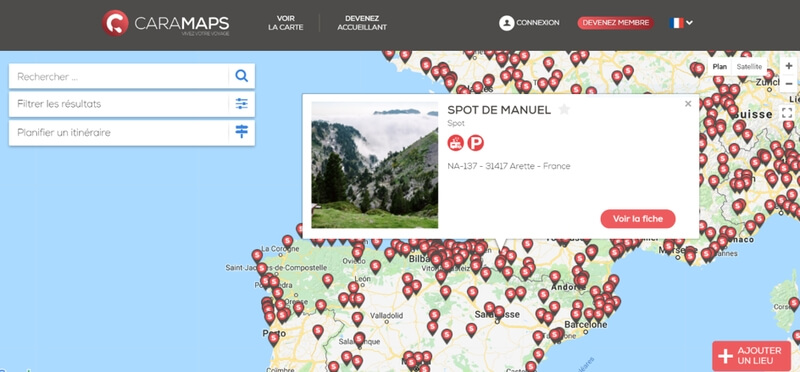800x372 pixels.
Task: Expand Planifier un itinéraire panel
Action: click(x=132, y=133)
